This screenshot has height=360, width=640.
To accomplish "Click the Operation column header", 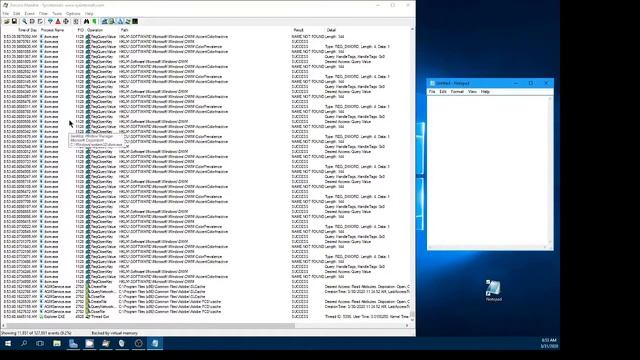I will pos(95,30).
